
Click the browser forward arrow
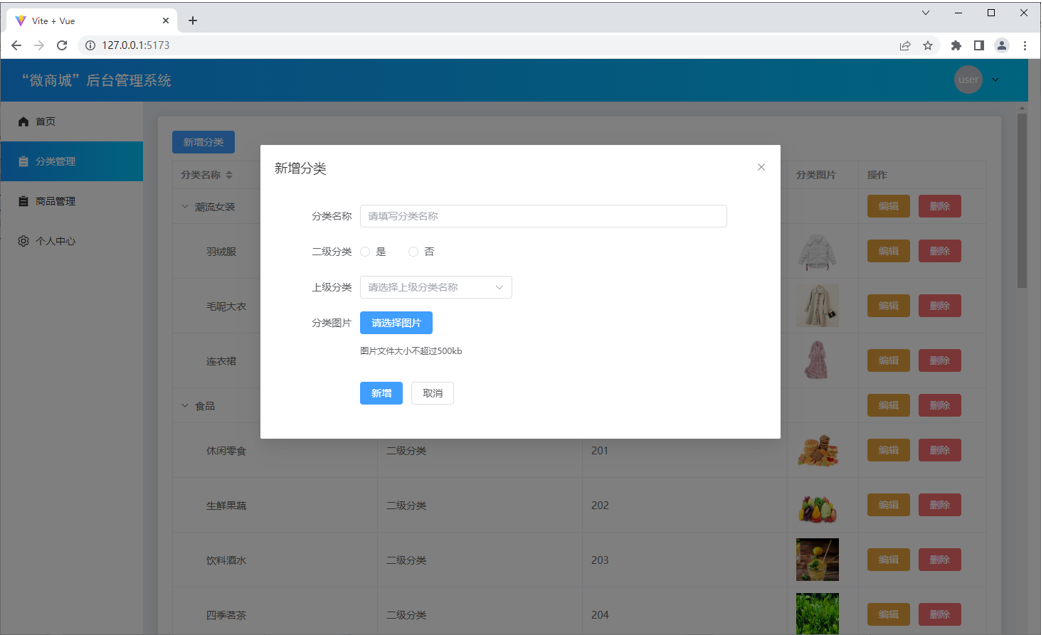point(39,45)
